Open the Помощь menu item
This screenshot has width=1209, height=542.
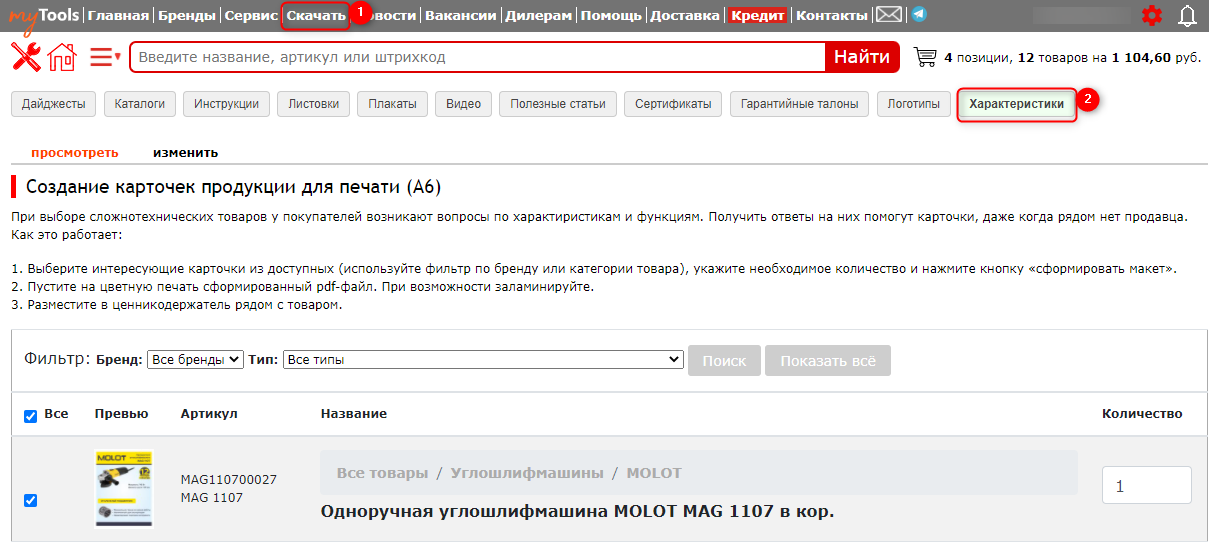click(611, 15)
